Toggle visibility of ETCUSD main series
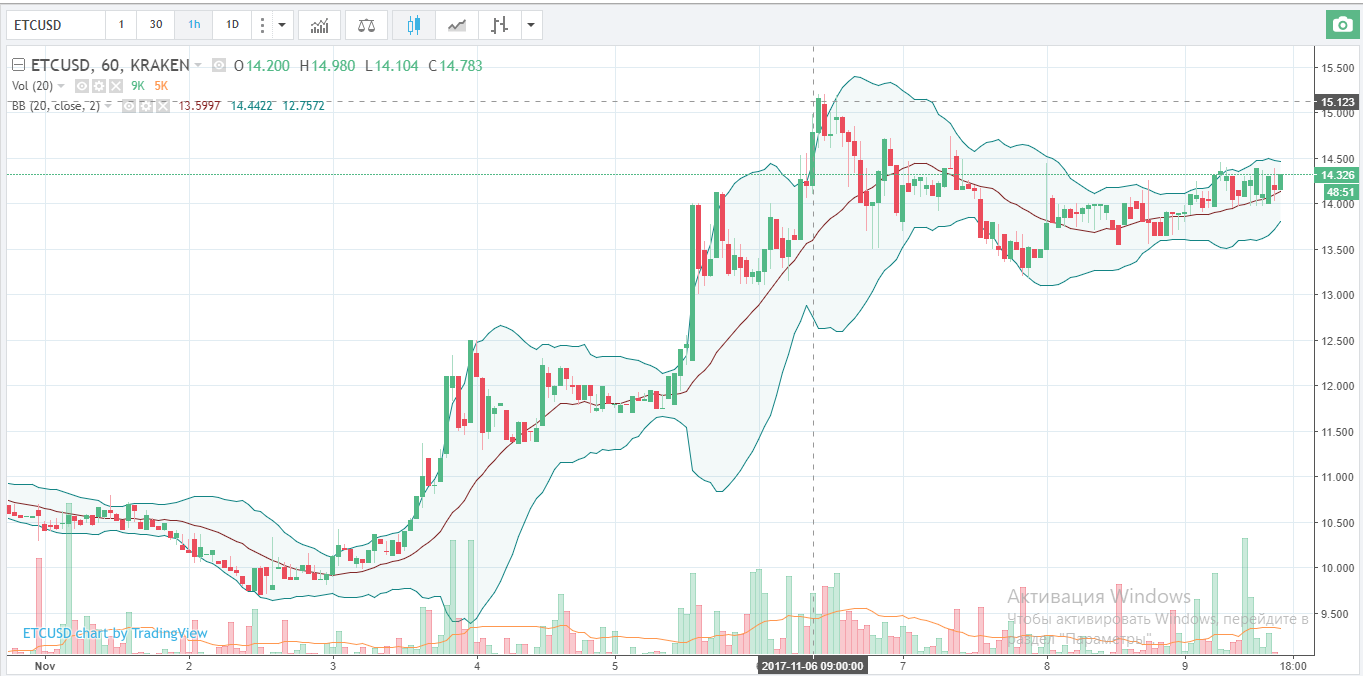 219,66
